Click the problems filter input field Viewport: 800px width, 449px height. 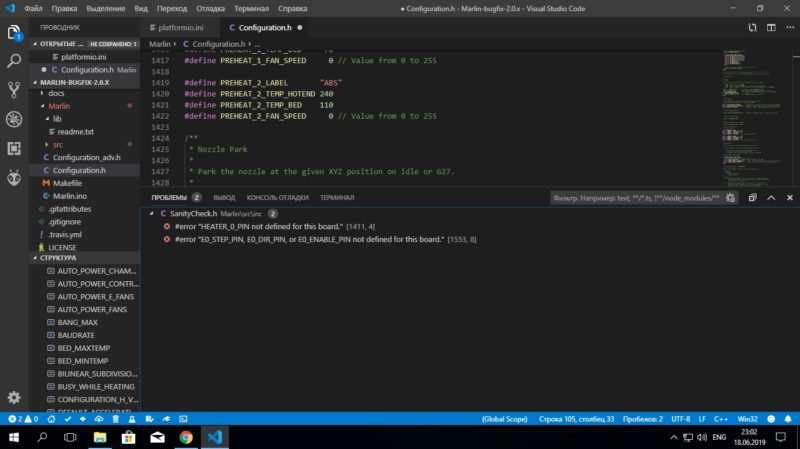pos(636,198)
